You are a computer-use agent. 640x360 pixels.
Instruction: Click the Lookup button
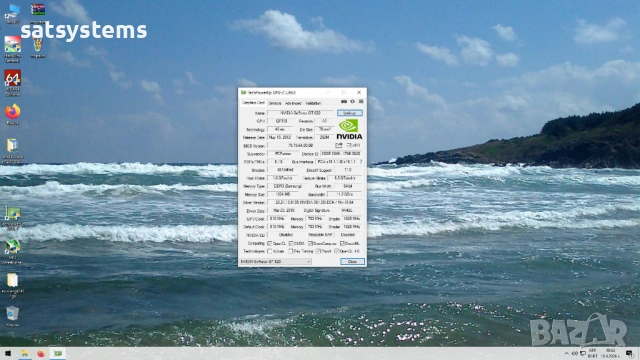(350, 113)
